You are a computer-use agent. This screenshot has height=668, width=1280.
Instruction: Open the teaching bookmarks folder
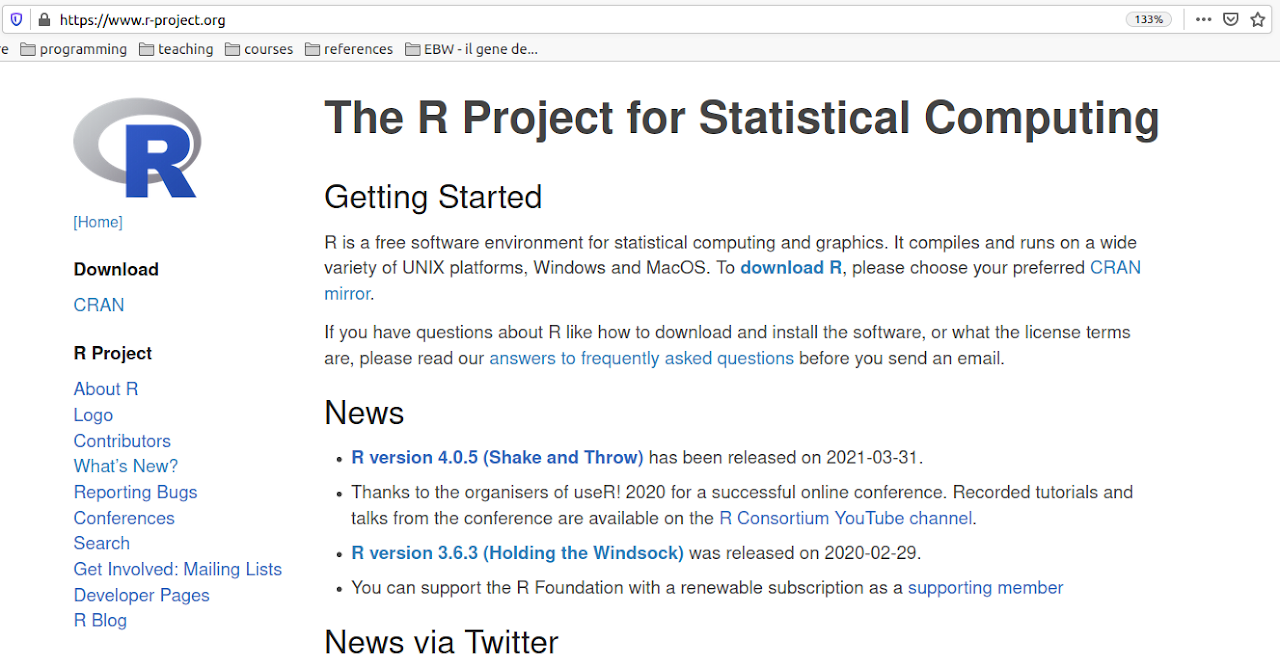(186, 48)
